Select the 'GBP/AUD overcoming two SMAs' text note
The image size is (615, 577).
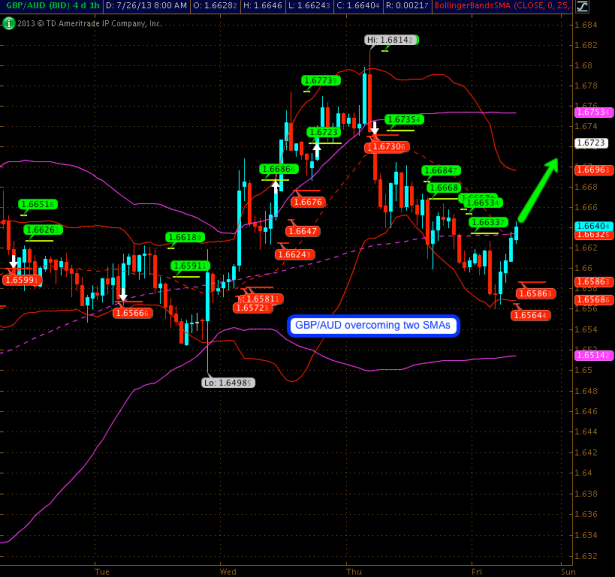[373, 326]
